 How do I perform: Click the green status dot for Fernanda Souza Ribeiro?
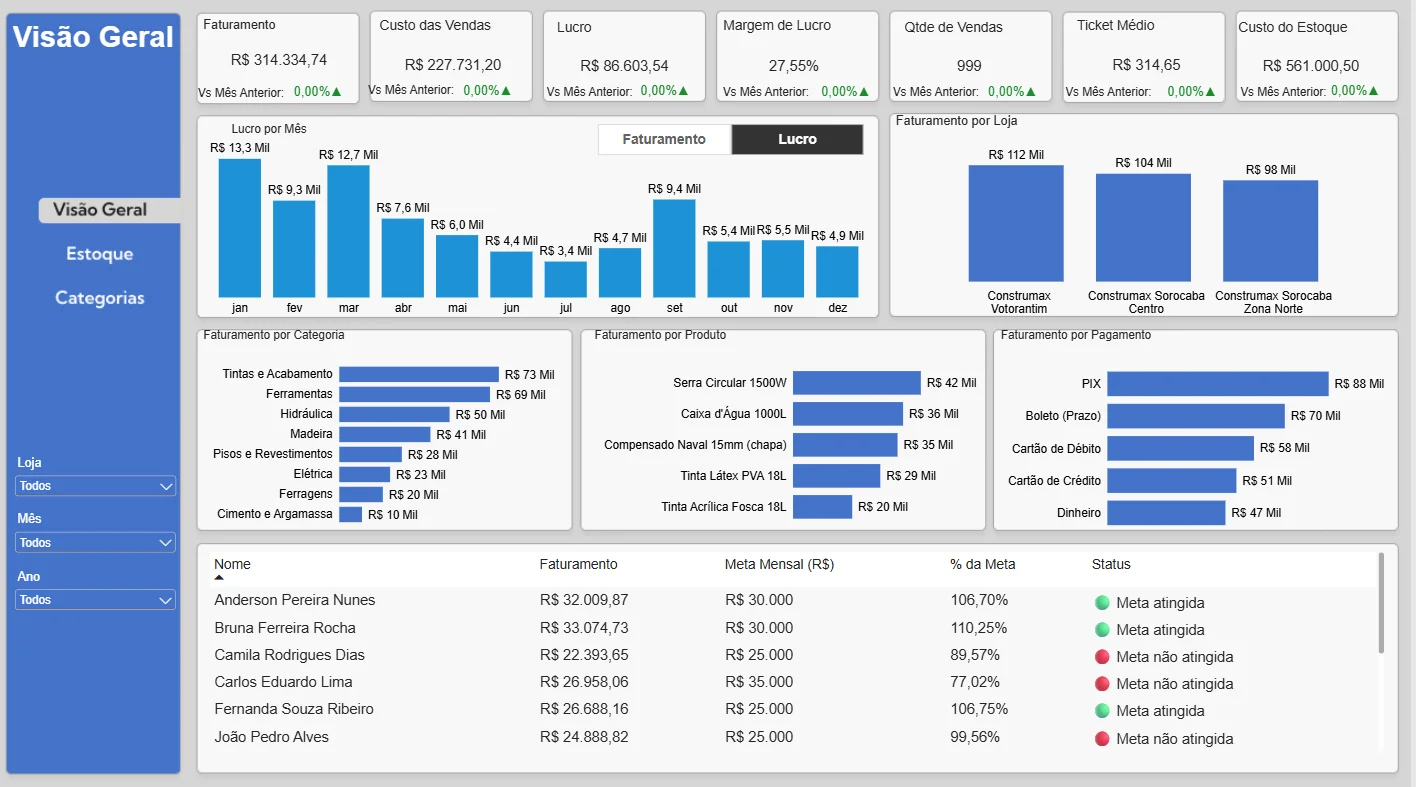[x=1102, y=711]
